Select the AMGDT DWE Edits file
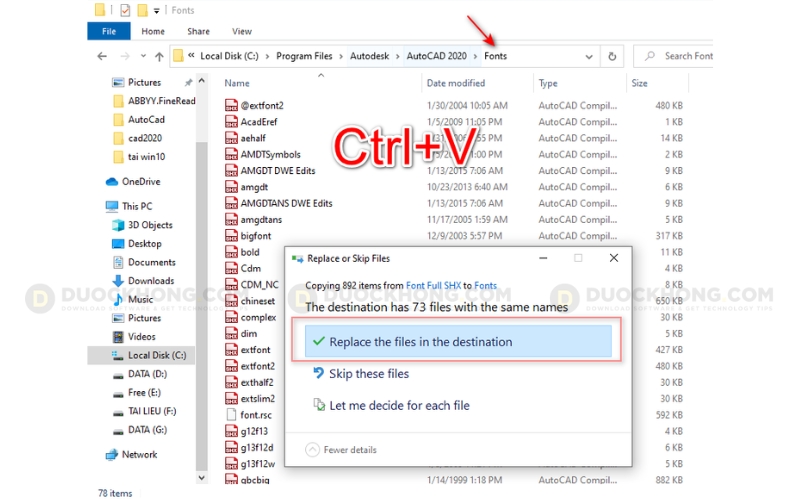Image resolution: width=800 pixels, height=500 pixels. (x=278, y=171)
